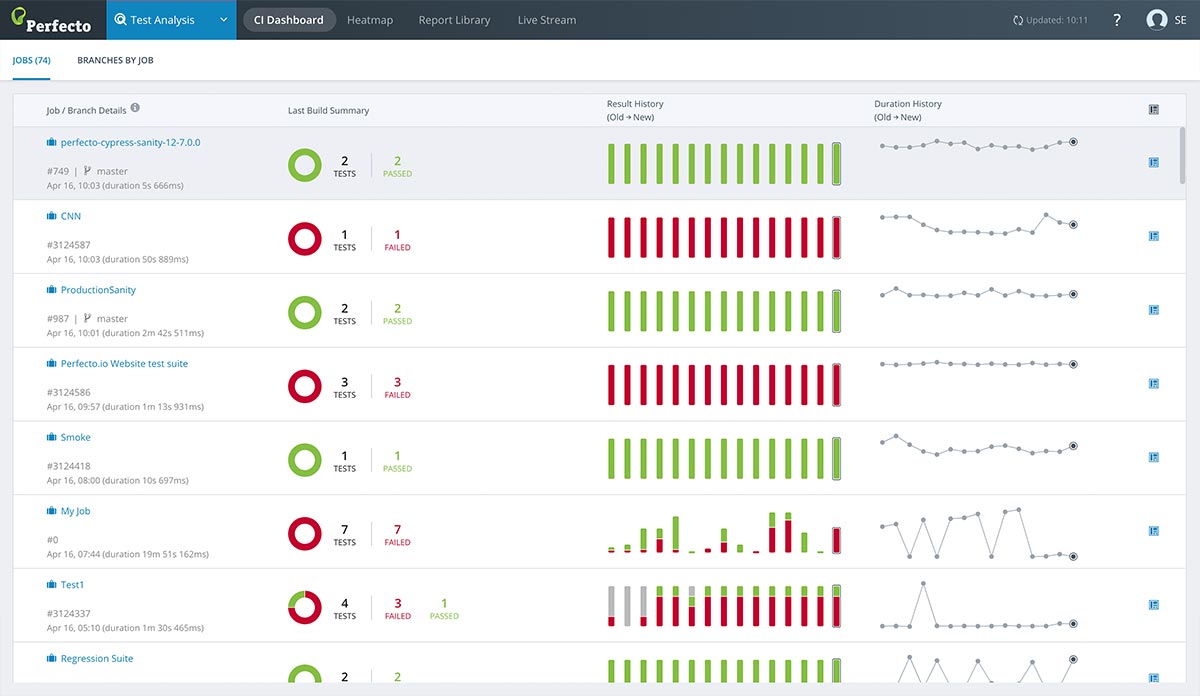1200x696 pixels.
Task: Open the Heatmap menu item
Action: 370,19
